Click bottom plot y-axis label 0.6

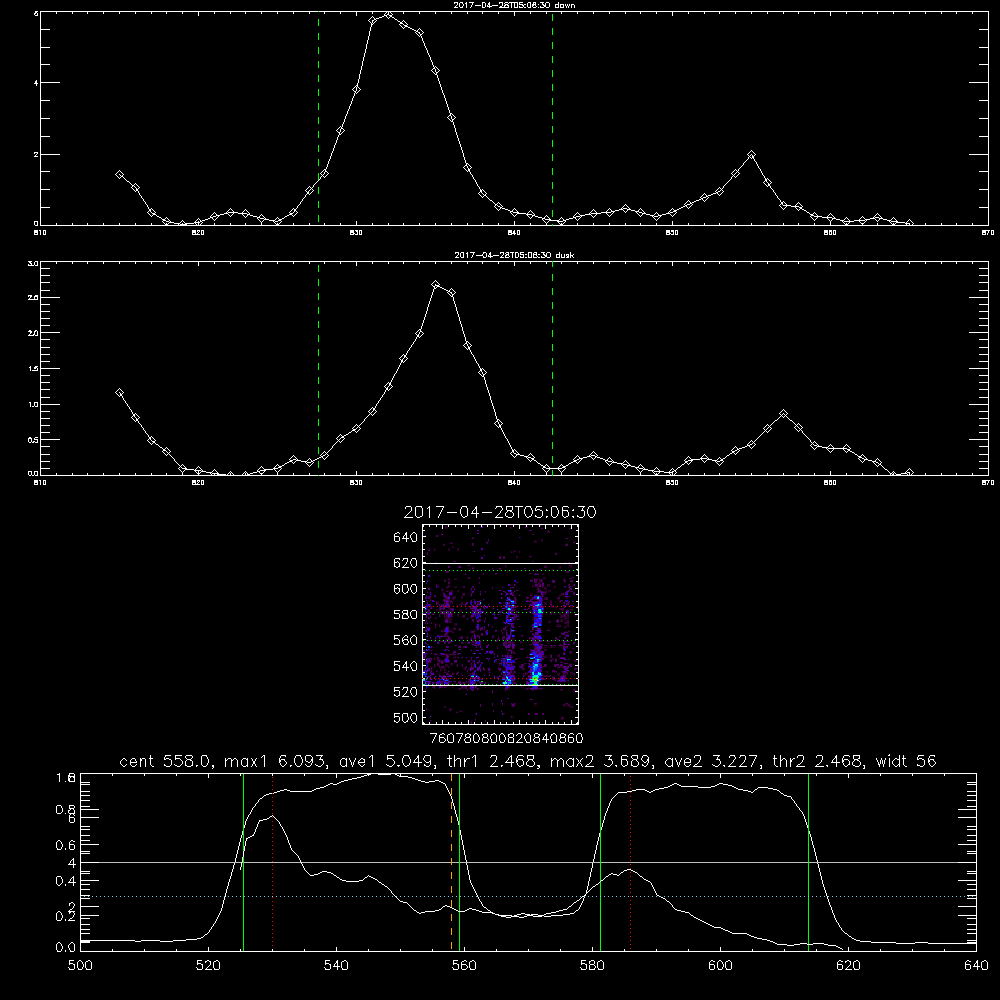pyautogui.click(x=66, y=845)
